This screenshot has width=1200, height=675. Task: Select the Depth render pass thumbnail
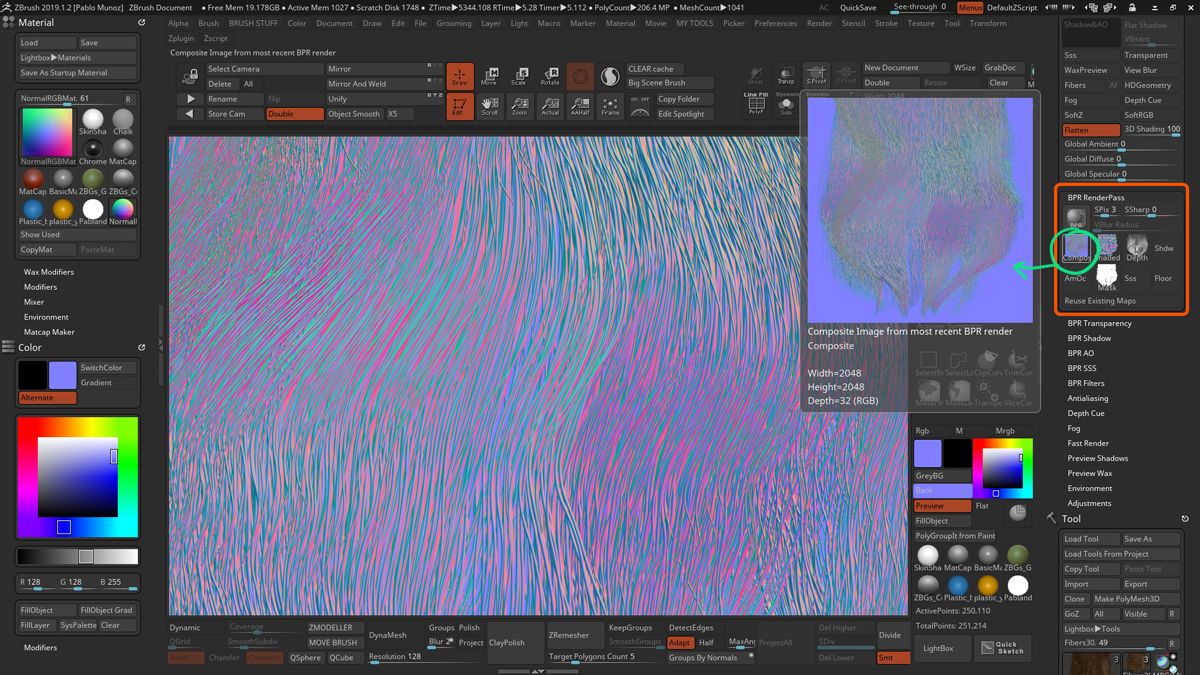click(1137, 247)
